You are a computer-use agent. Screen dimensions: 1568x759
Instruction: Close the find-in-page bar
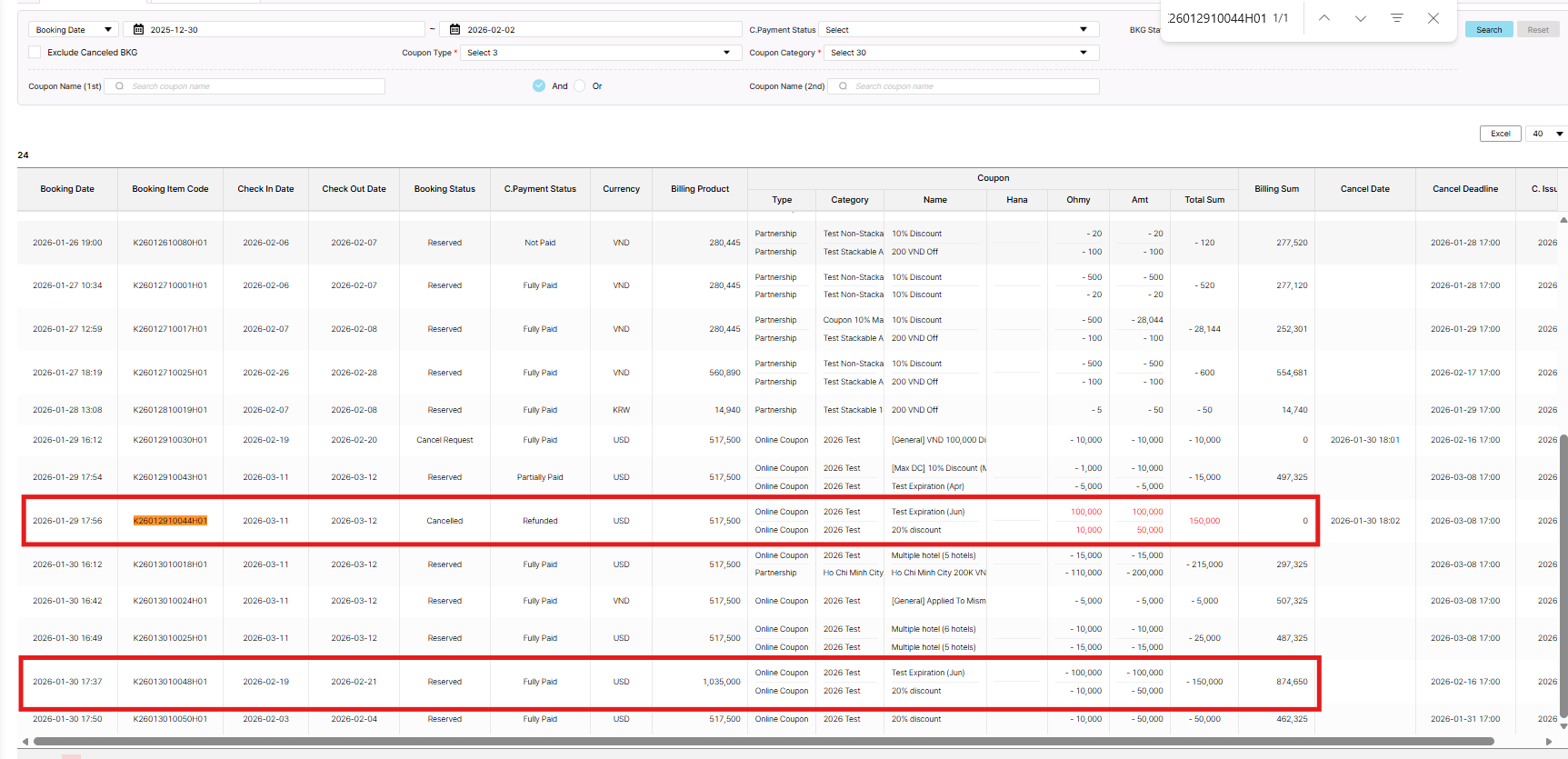point(1433,18)
